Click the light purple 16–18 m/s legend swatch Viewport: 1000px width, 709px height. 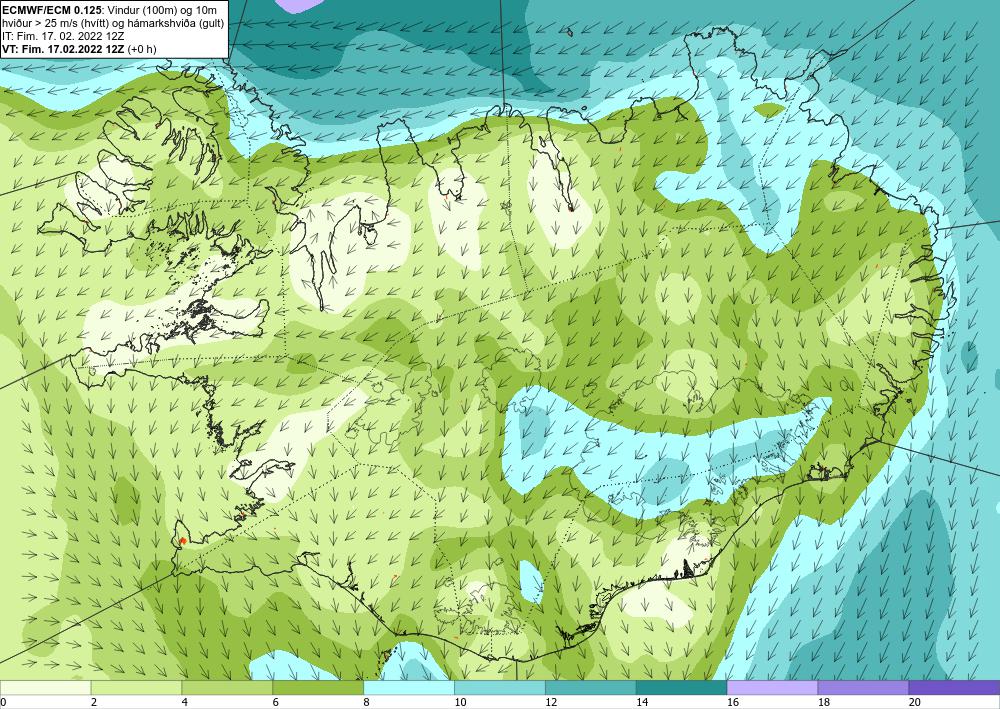coord(772,688)
